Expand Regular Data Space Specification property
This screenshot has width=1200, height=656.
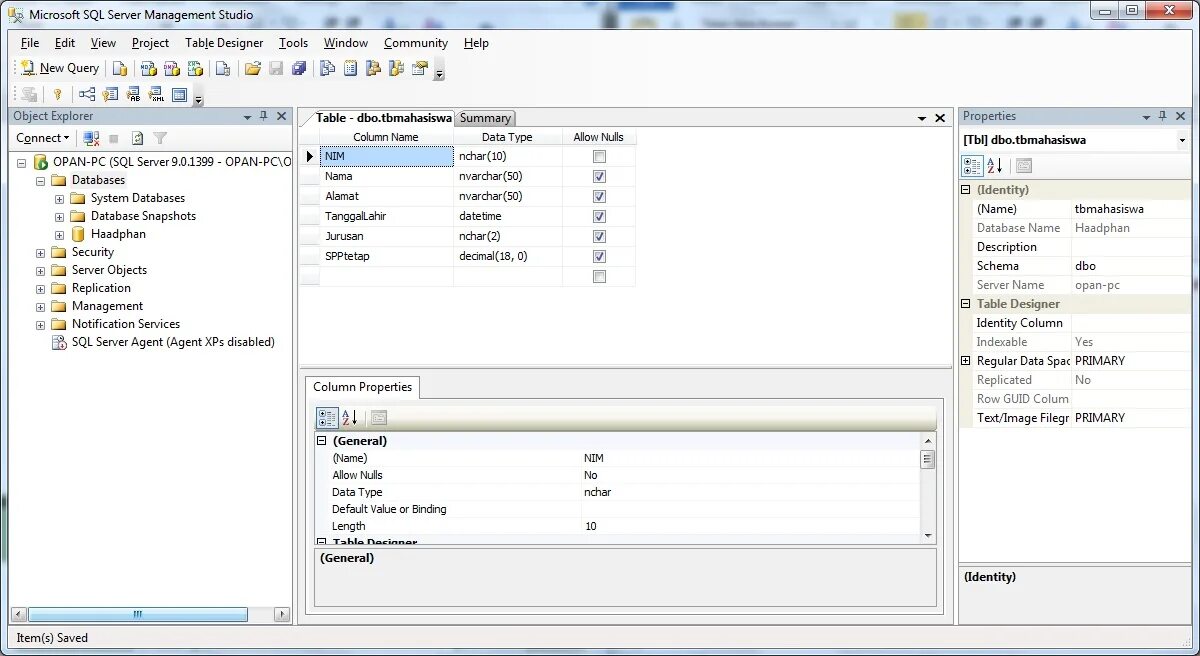[966, 361]
